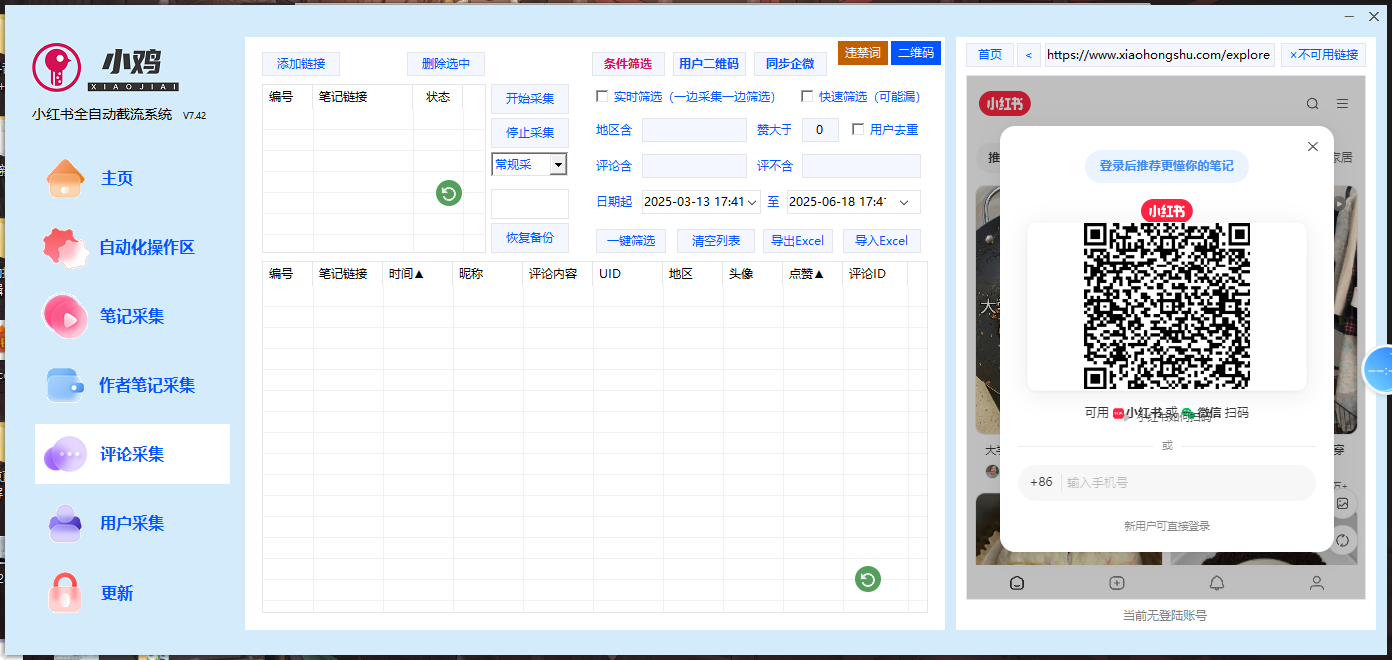Click the notification bell in bottom bar
The image size is (1392, 660).
click(1217, 583)
